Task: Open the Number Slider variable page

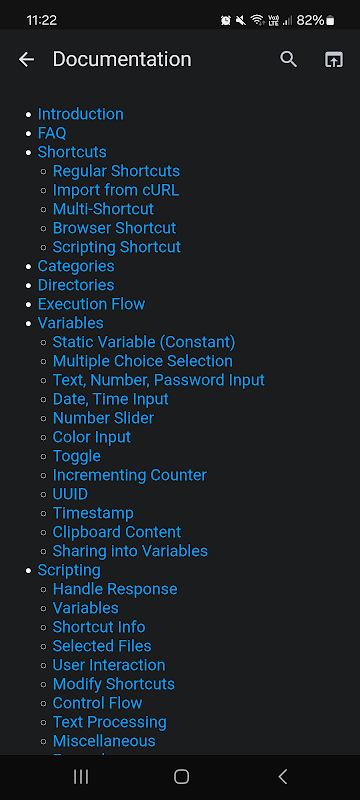Action: pos(104,418)
